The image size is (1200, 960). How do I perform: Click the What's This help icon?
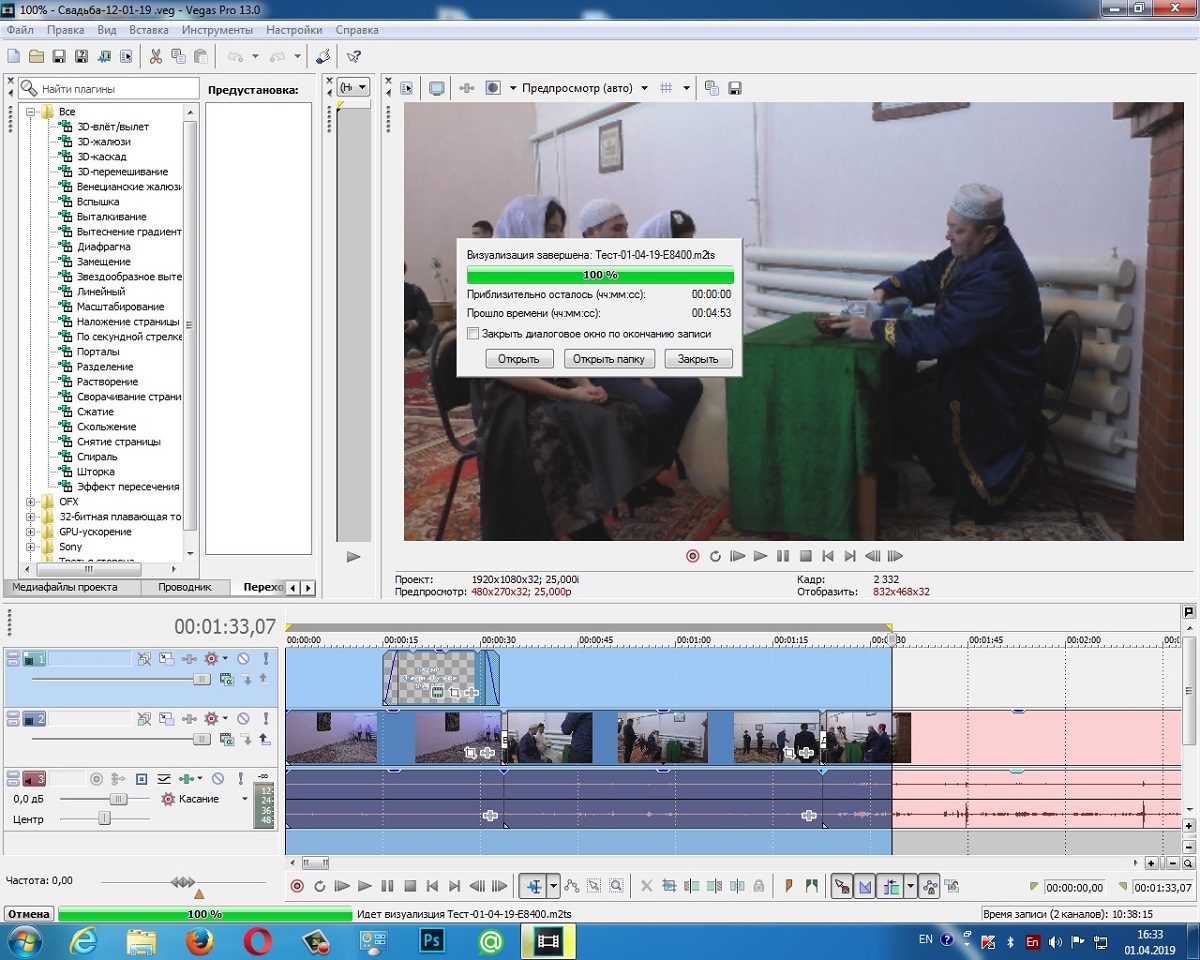click(353, 57)
